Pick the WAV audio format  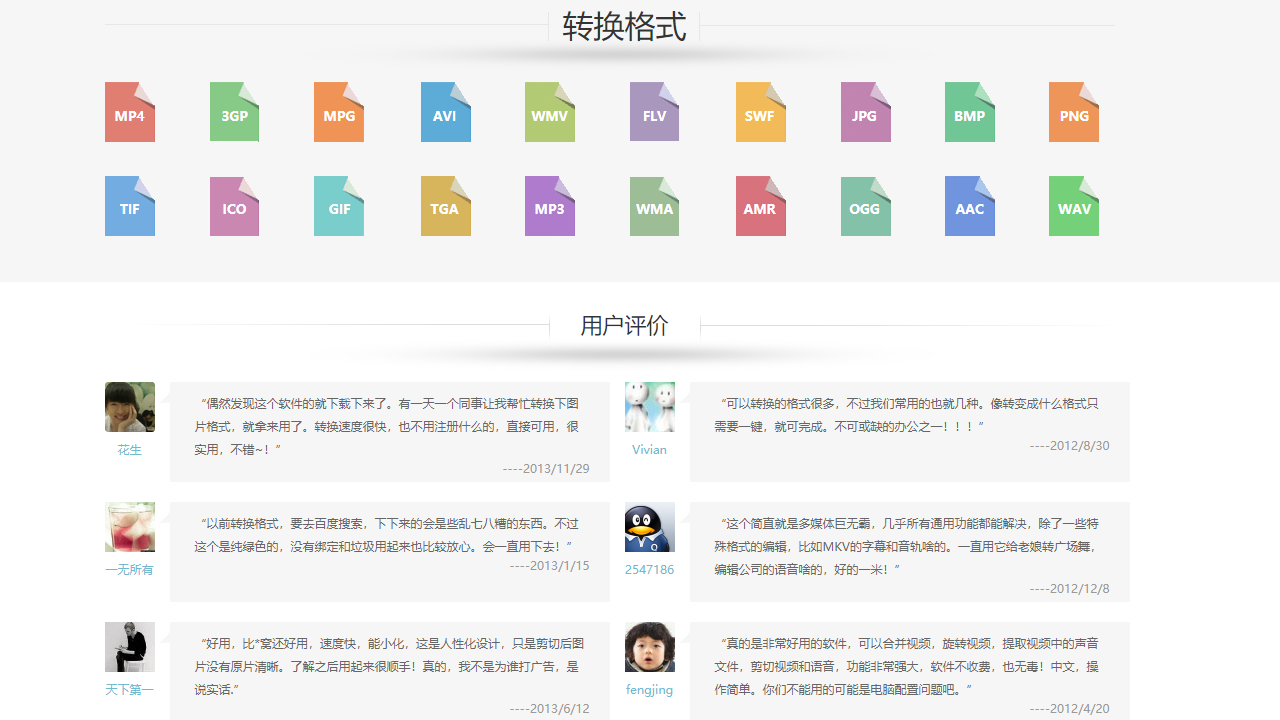tap(1073, 206)
